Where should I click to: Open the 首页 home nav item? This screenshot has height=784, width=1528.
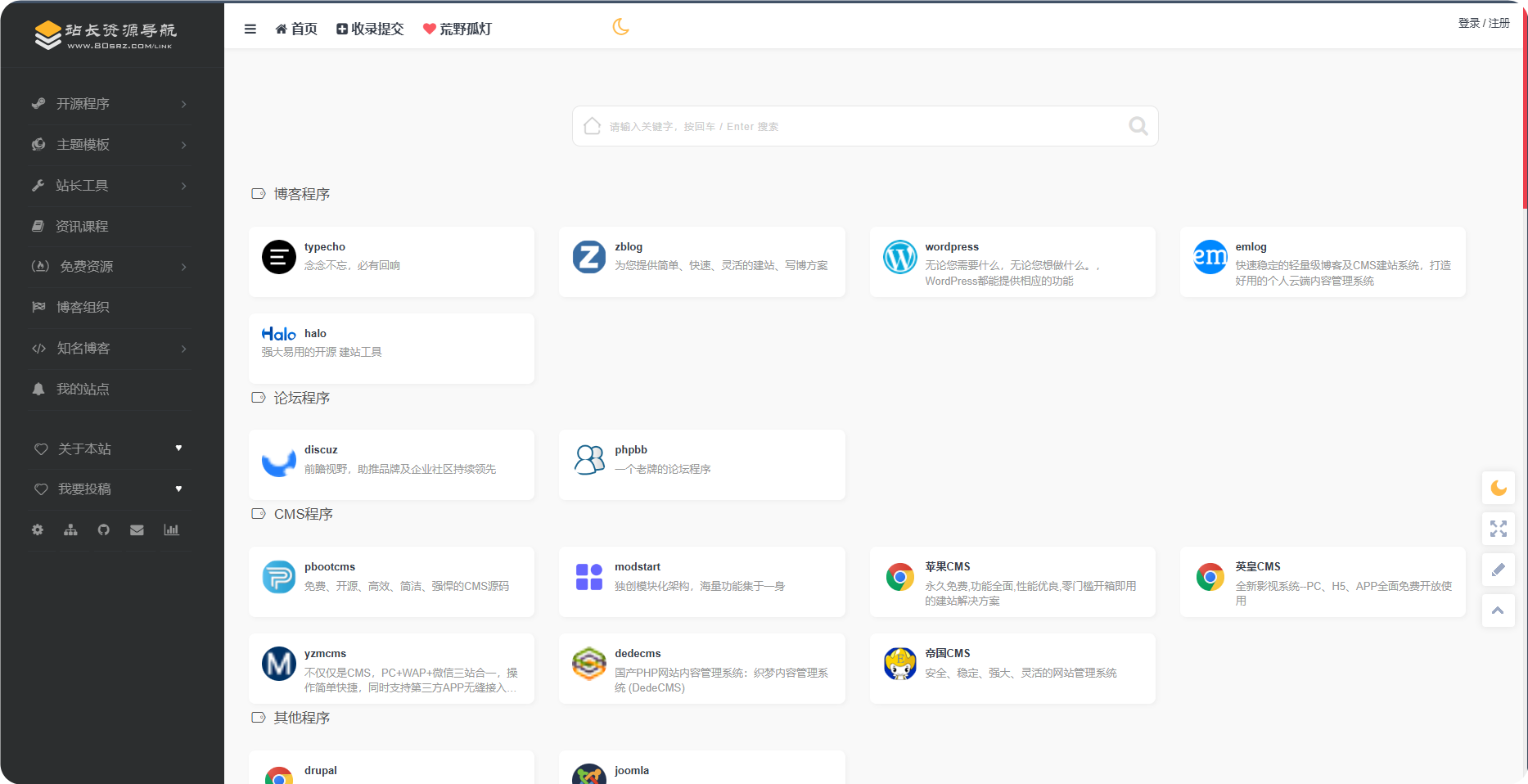pyautogui.click(x=296, y=29)
